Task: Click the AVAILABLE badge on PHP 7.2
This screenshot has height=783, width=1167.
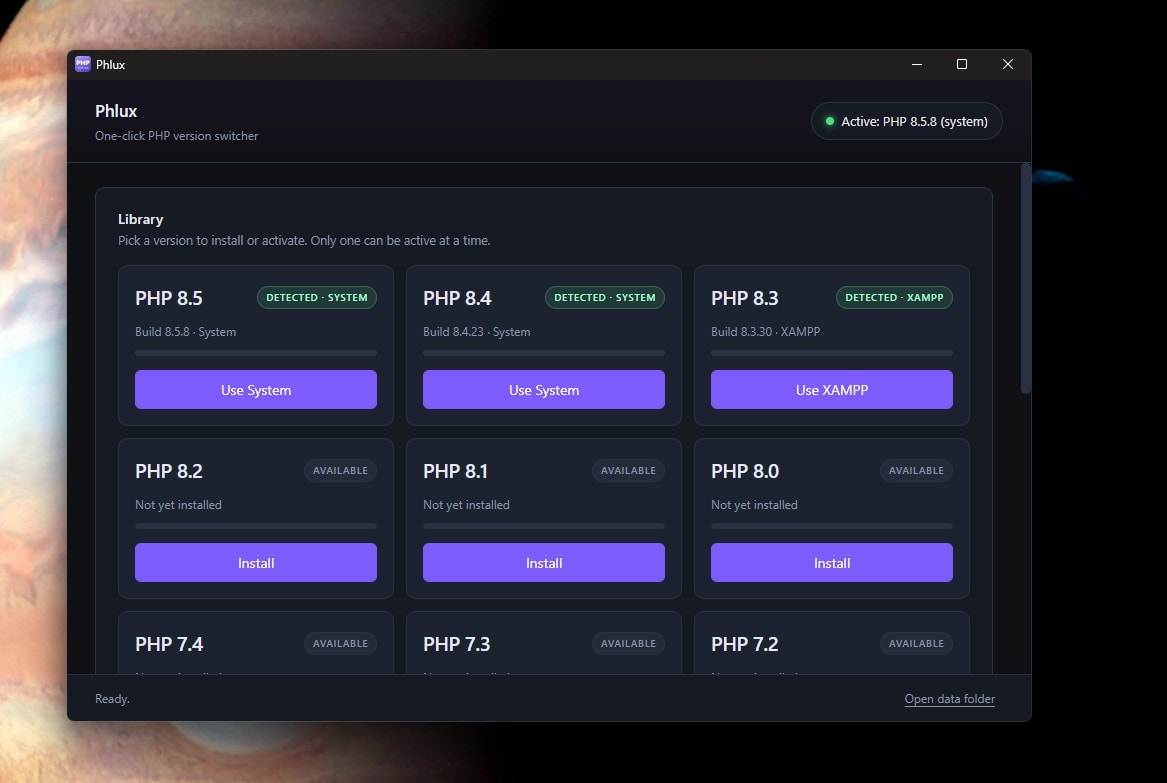Action: tap(916, 643)
